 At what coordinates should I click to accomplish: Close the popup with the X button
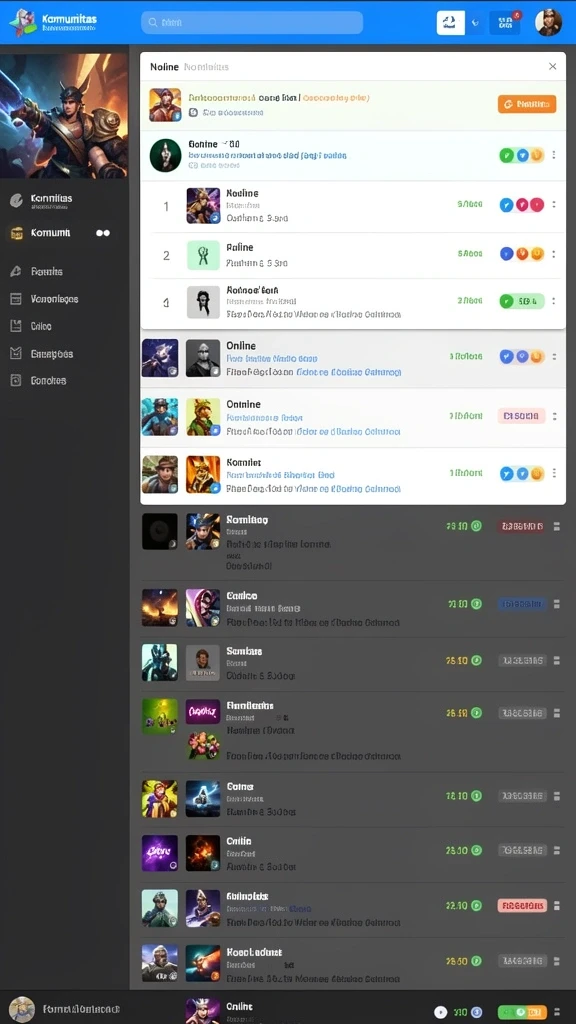(552, 67)
